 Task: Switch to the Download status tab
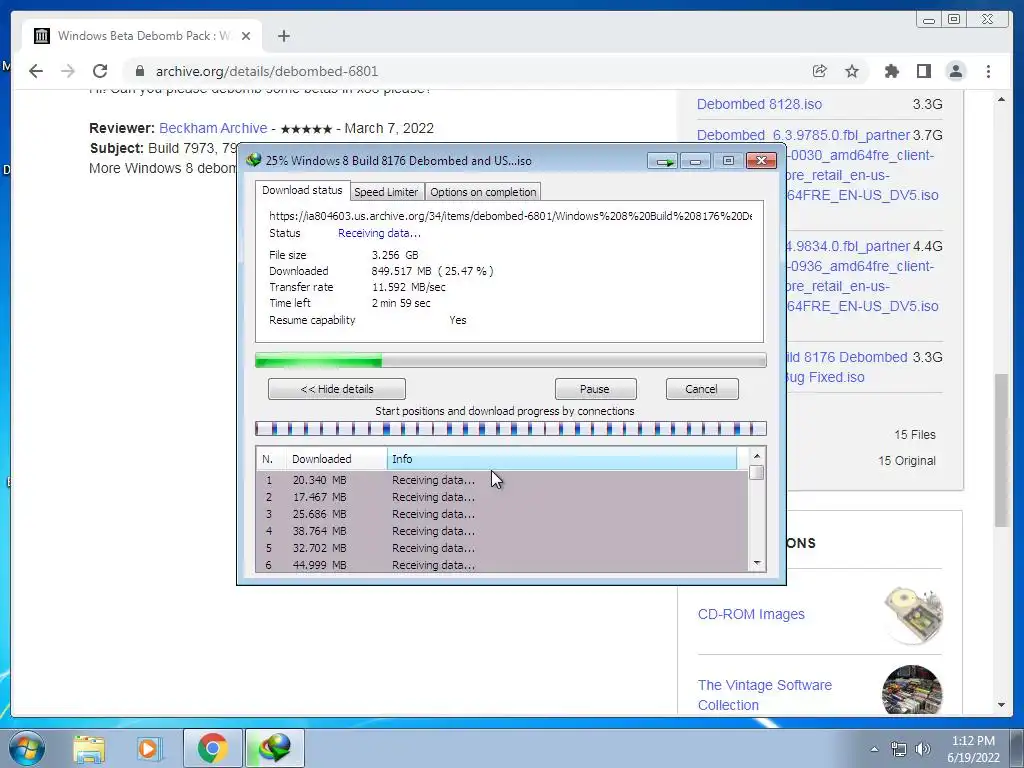(x=302, y=190)
